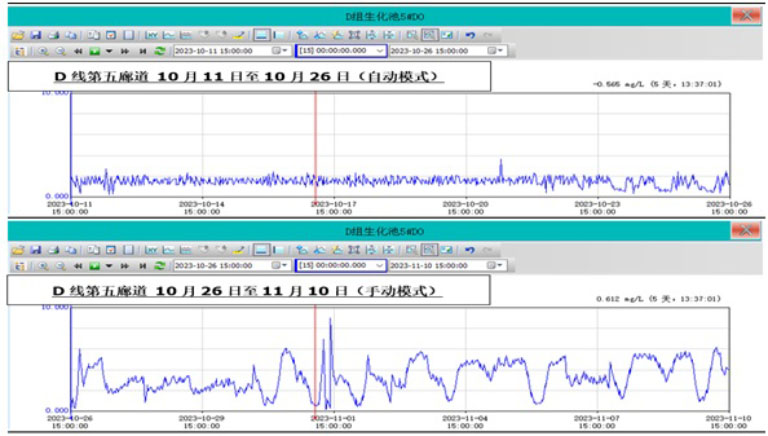Zoom in on the top chart with magnifier plus
Image resolution: width=768 pixels, height=436 pixels.
click(x=43, y=51)
